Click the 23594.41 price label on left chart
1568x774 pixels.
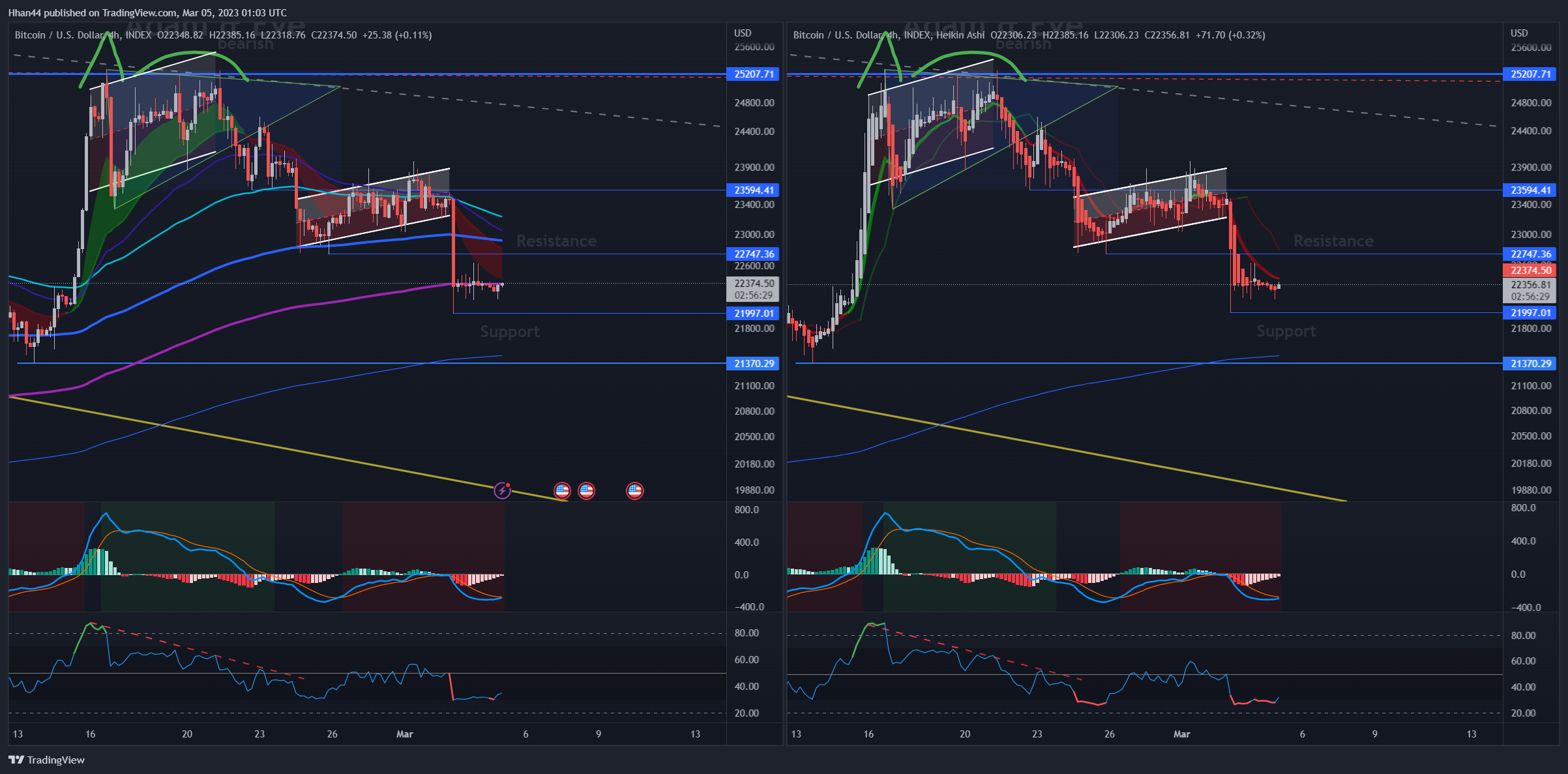754,190
